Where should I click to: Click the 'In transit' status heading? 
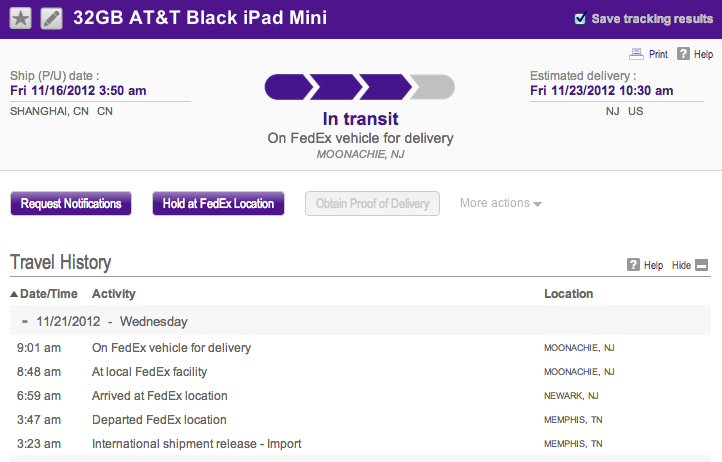click(x=360, y=119)
